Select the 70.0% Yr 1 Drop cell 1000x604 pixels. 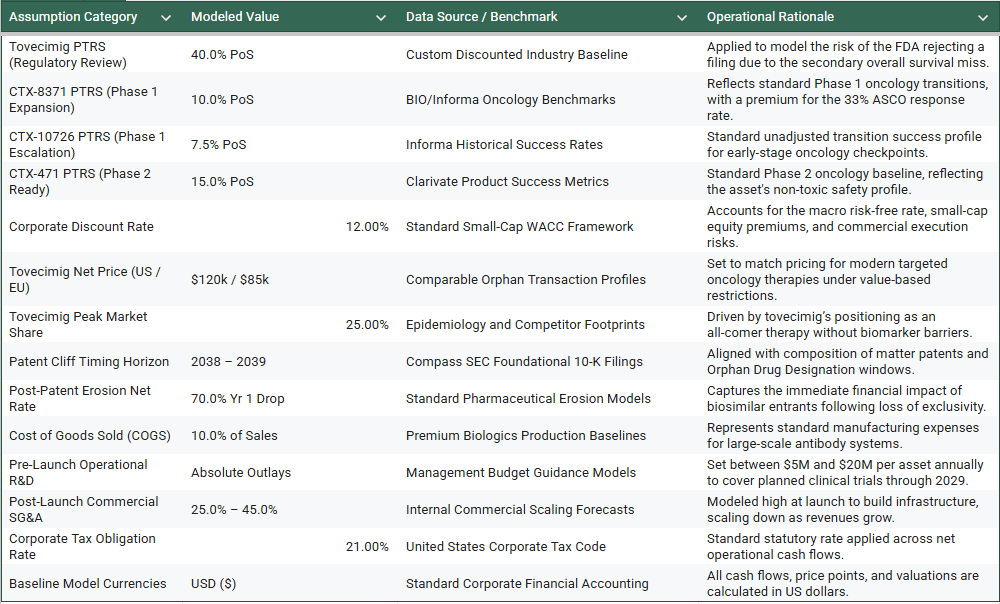pos(290,399)
